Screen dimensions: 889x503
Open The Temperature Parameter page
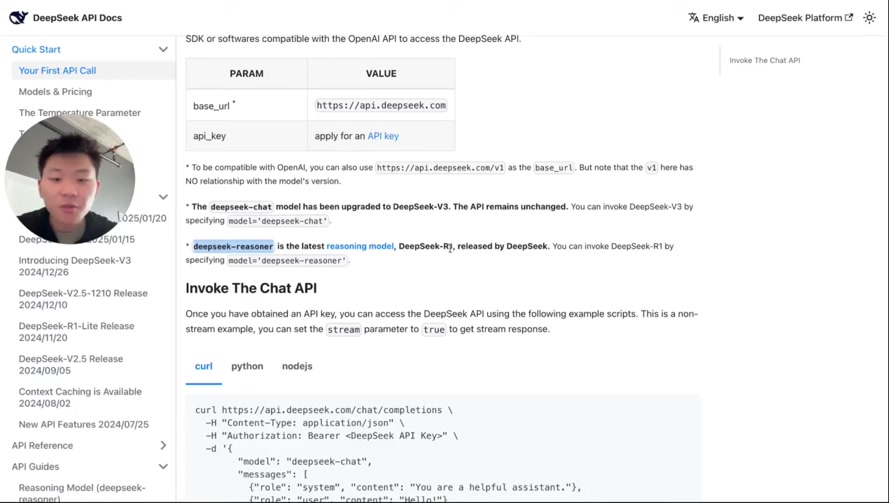tap(79, 112)
